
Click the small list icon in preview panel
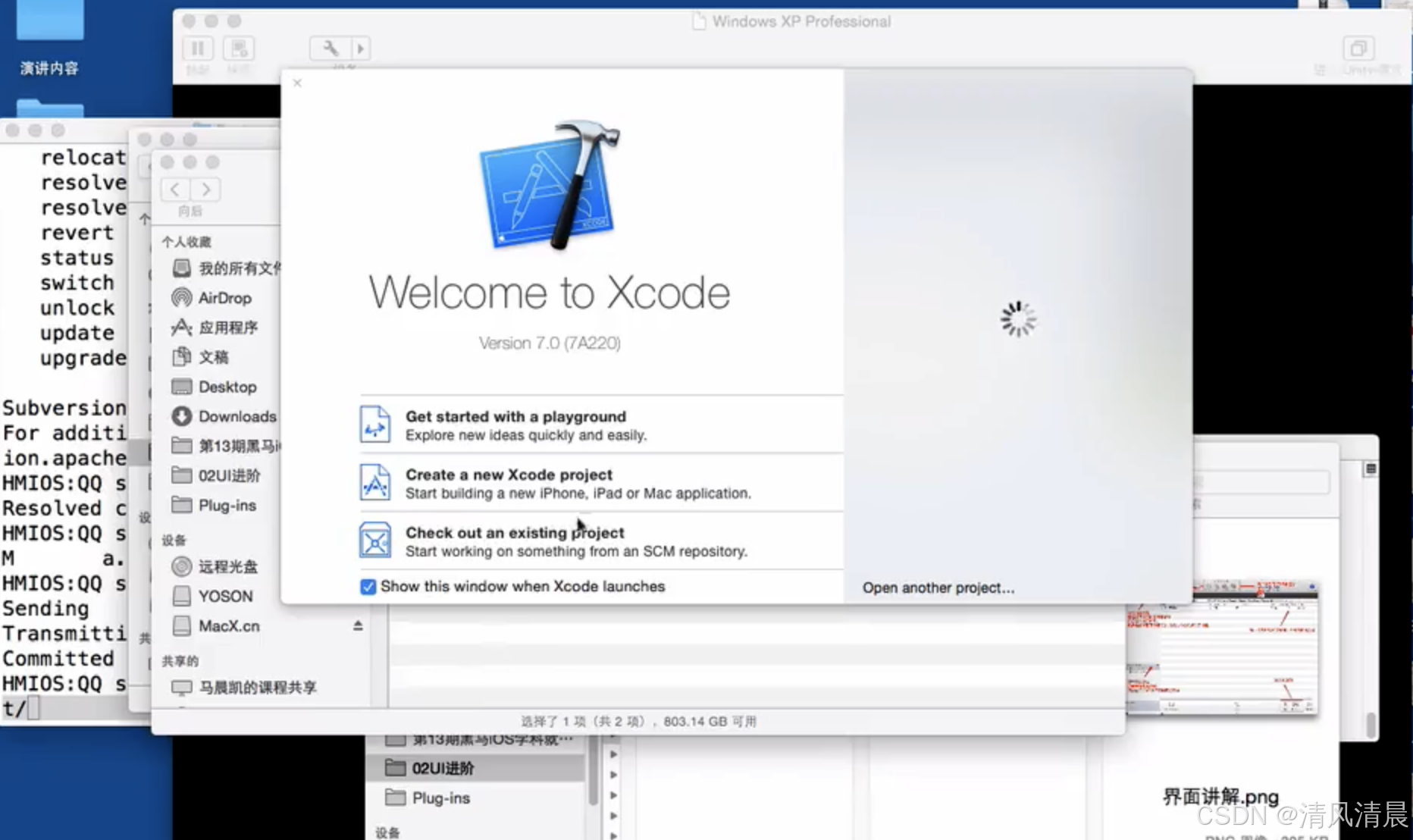(1371, 469)
